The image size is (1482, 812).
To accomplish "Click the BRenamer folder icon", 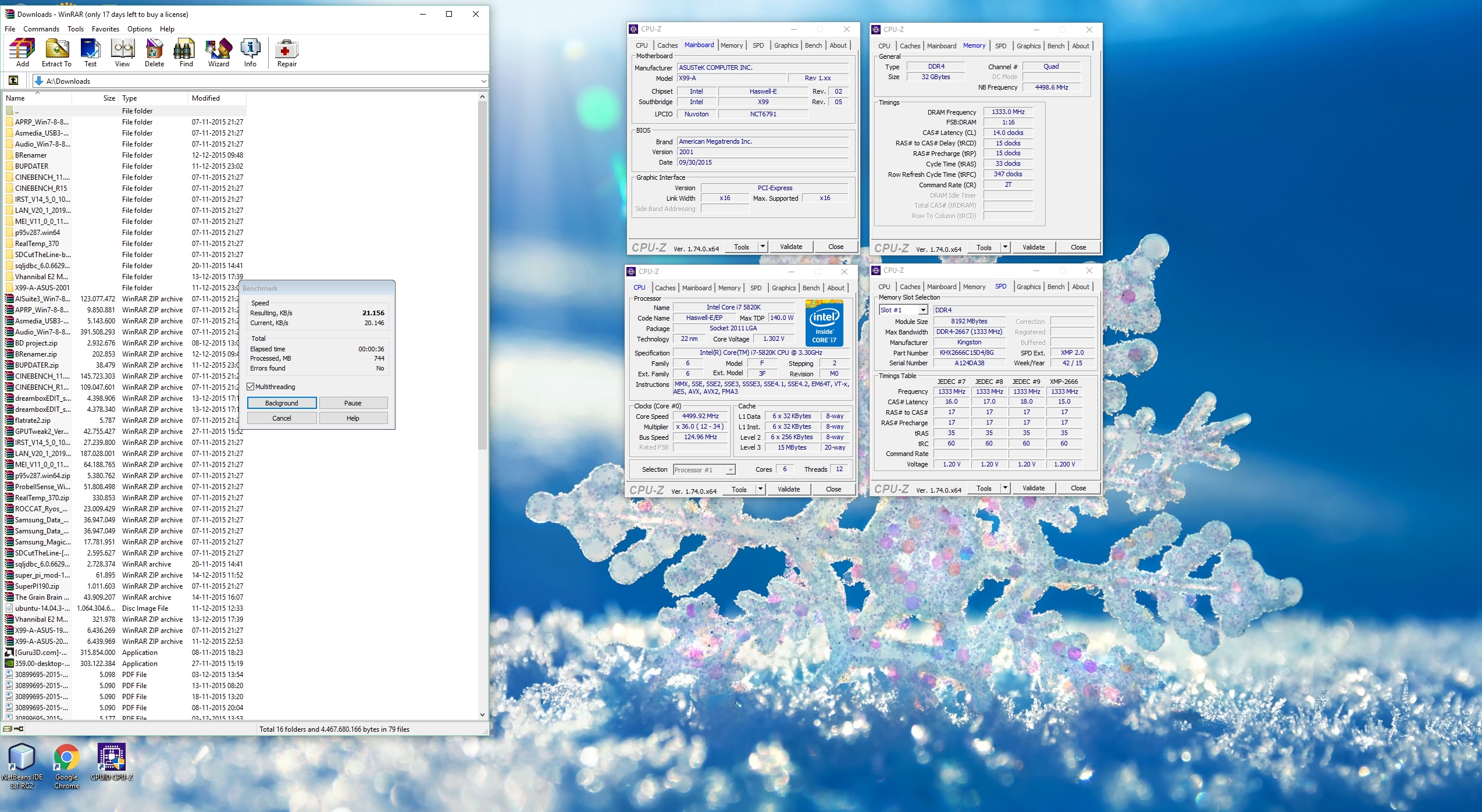I will pyautogui.click(x=9, y=155).
